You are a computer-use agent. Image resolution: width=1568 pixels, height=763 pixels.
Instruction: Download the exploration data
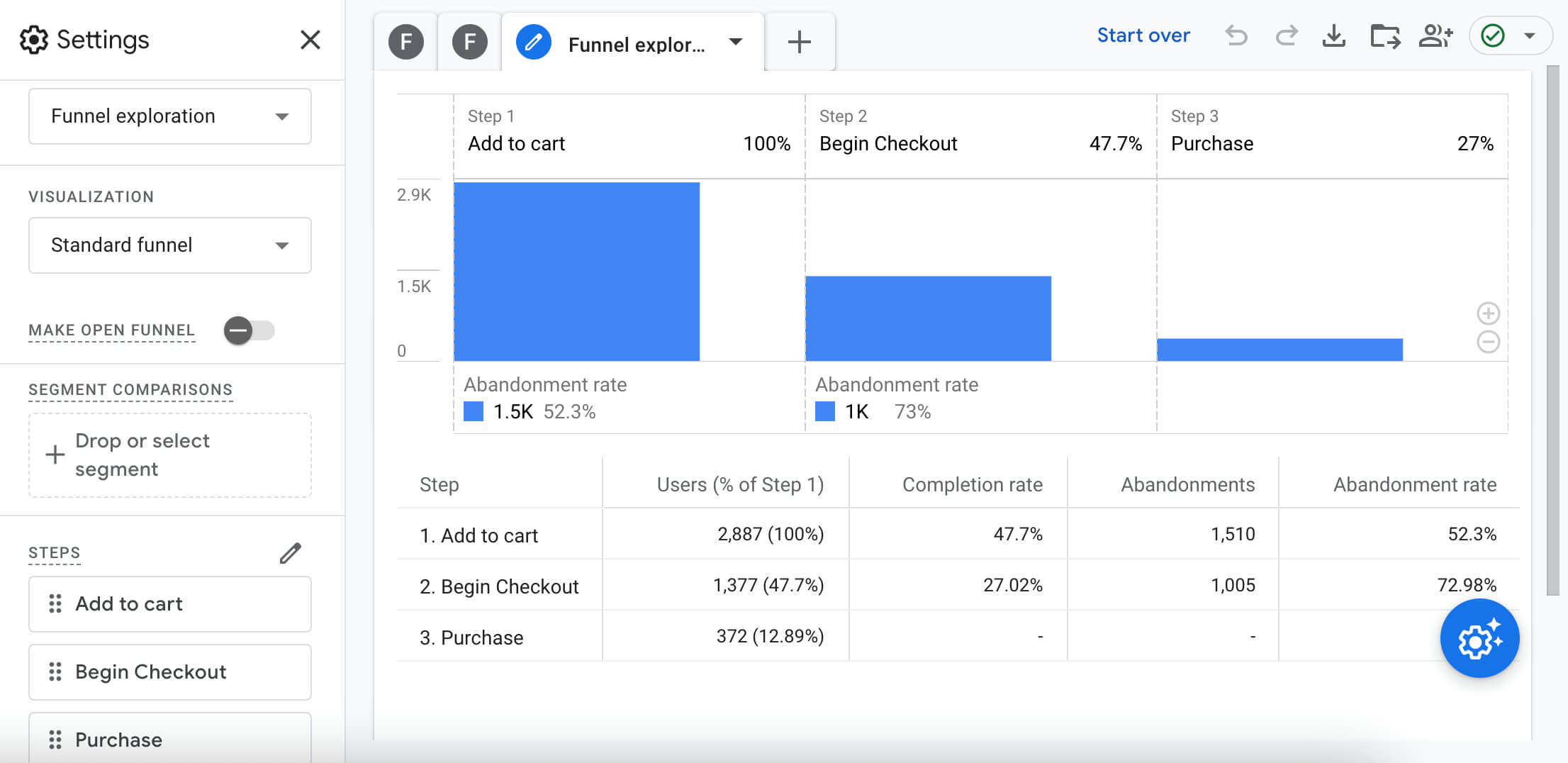click(x=1335, y=35)
